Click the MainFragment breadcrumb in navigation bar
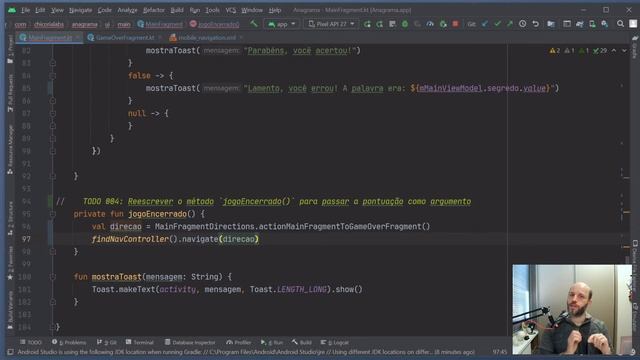Viewport: 640px width, 360px height. (160, 24)
